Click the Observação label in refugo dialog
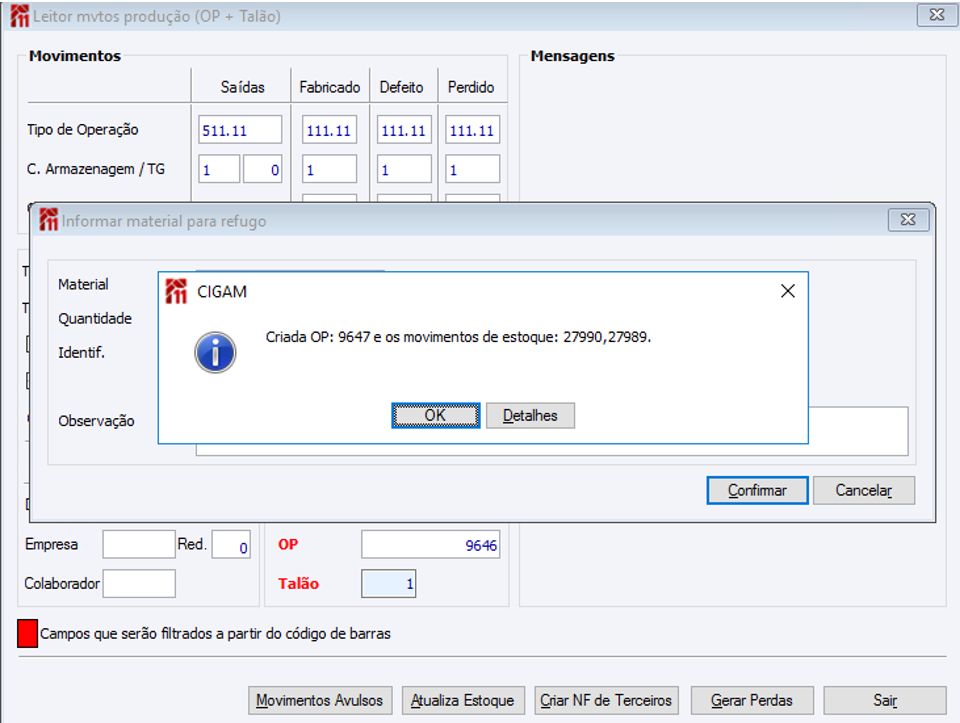The height and width of the screenshot is (723, 960). (96, 421)
